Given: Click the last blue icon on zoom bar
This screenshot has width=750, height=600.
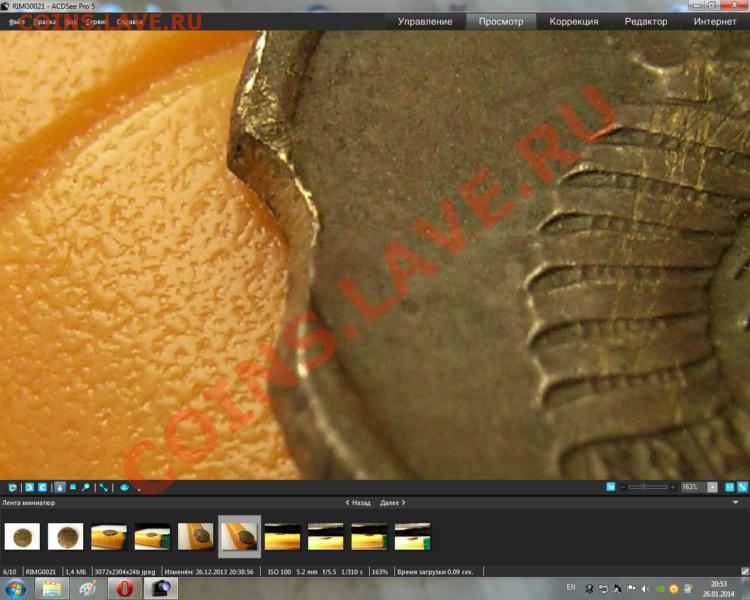Looking at the screenshot, I should [x=742, y=487].
